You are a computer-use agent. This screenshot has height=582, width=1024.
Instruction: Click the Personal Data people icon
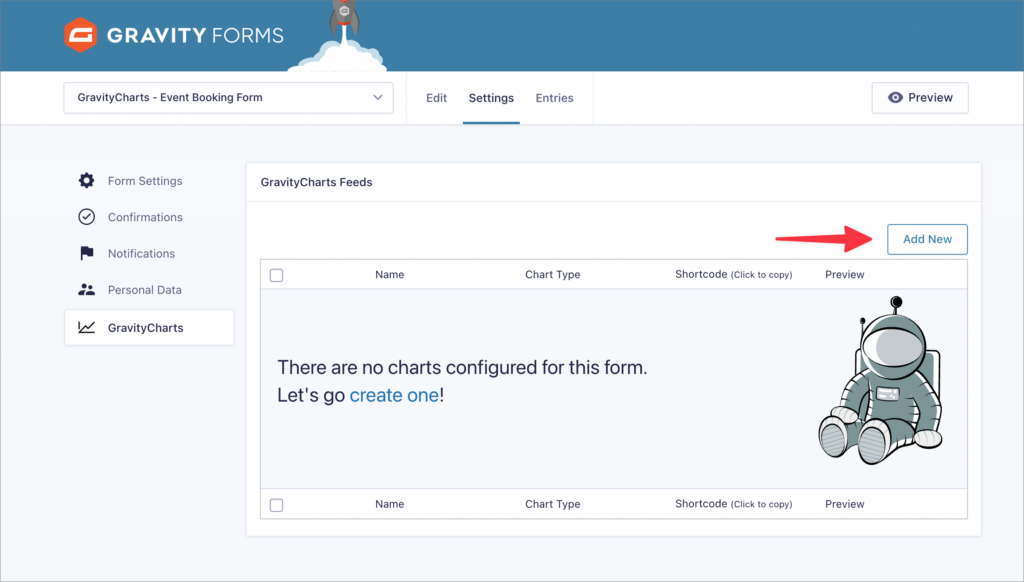tap(86, 289)
